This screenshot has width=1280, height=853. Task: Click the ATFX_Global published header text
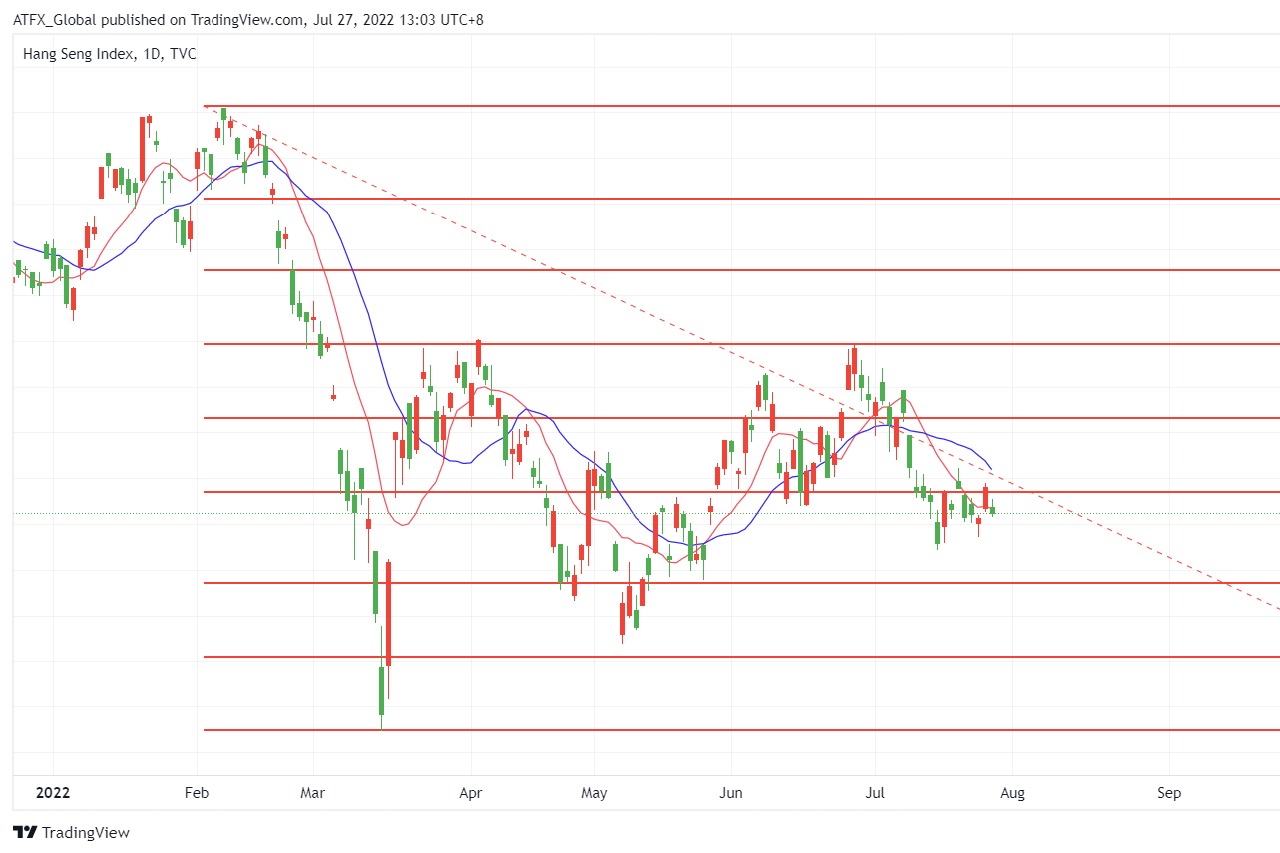pyautogui.click(x=248, y=19)
